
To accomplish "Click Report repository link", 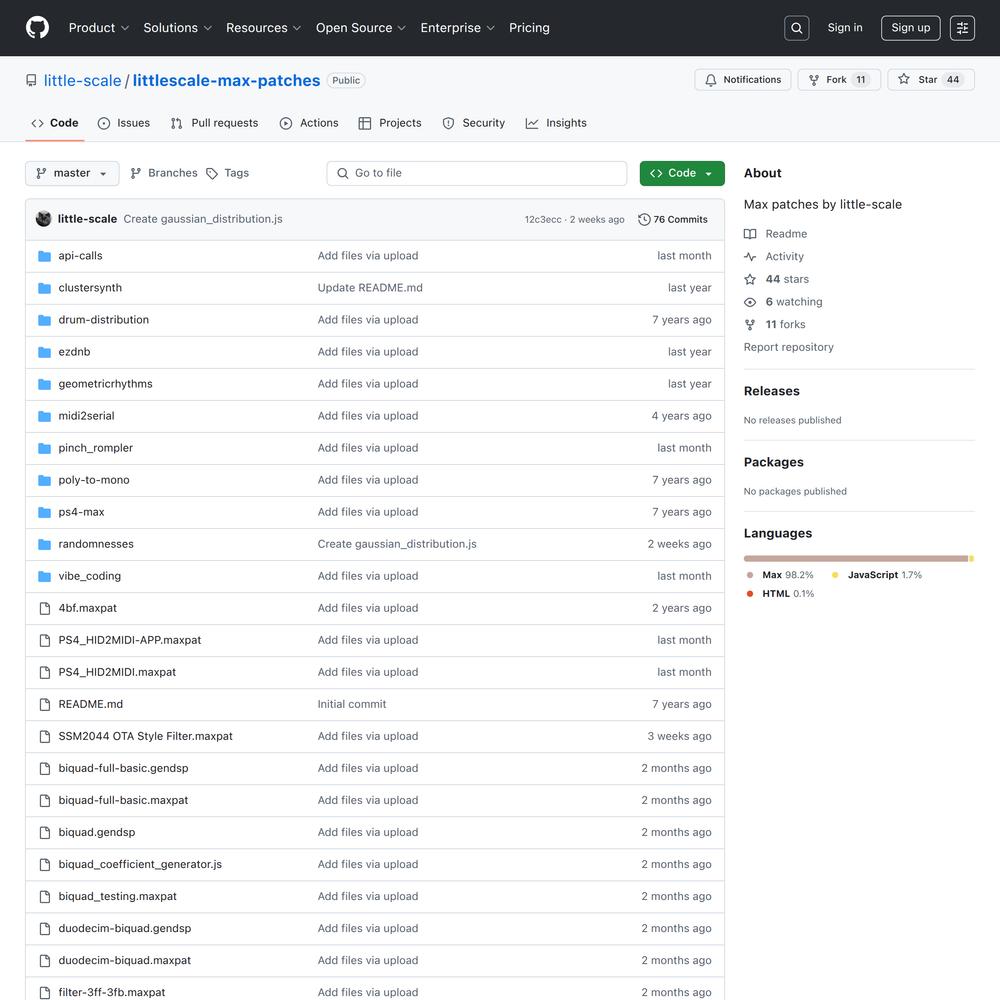I will 788,347.
